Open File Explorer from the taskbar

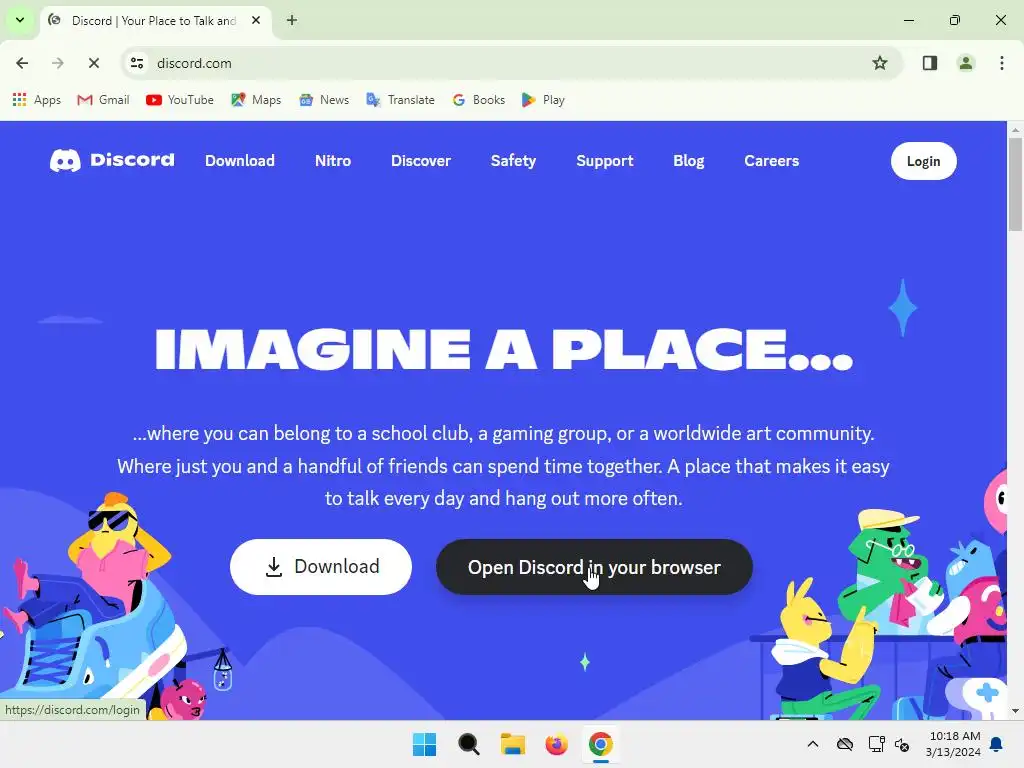513,744
